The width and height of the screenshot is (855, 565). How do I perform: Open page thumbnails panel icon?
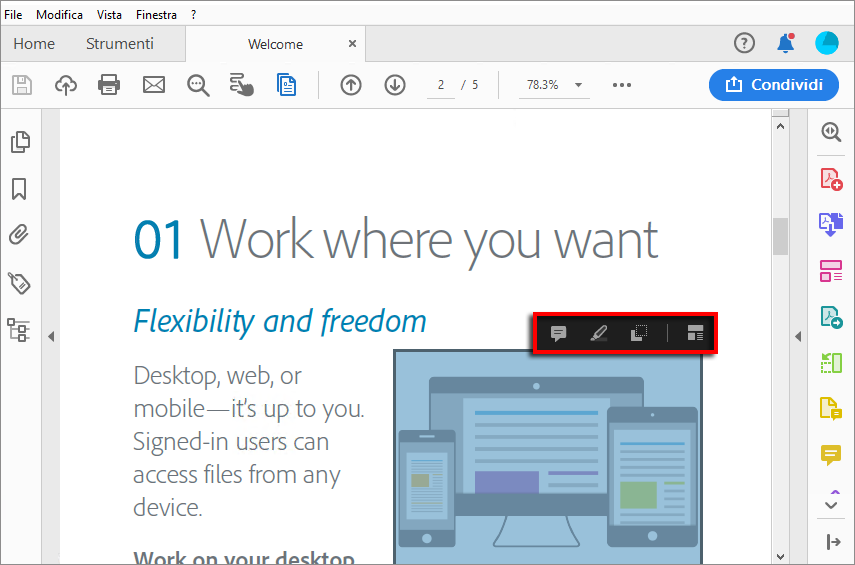[x=20, y=142]
